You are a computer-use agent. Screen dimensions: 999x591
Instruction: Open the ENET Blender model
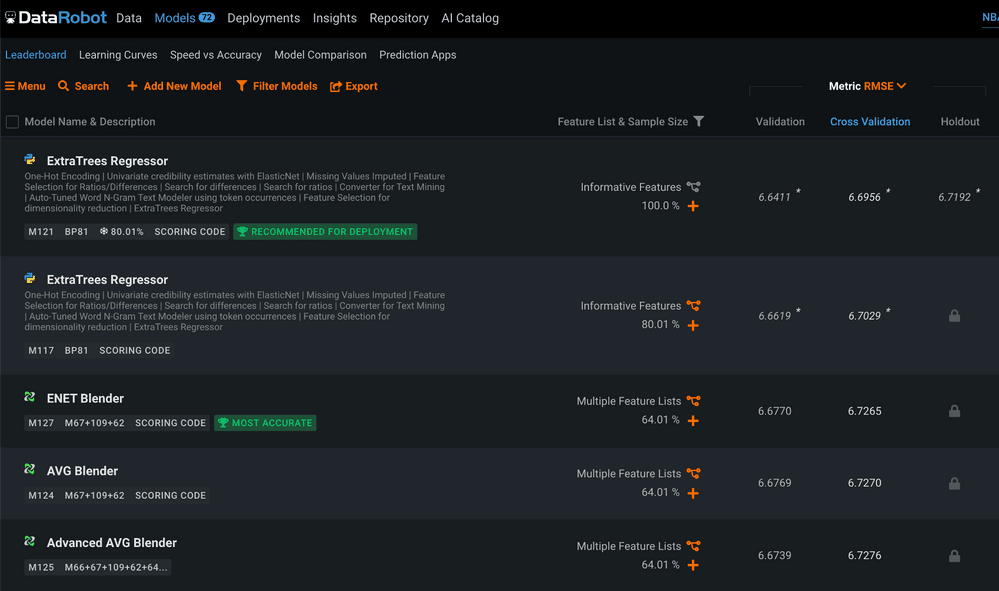click(x=85, y=398)
